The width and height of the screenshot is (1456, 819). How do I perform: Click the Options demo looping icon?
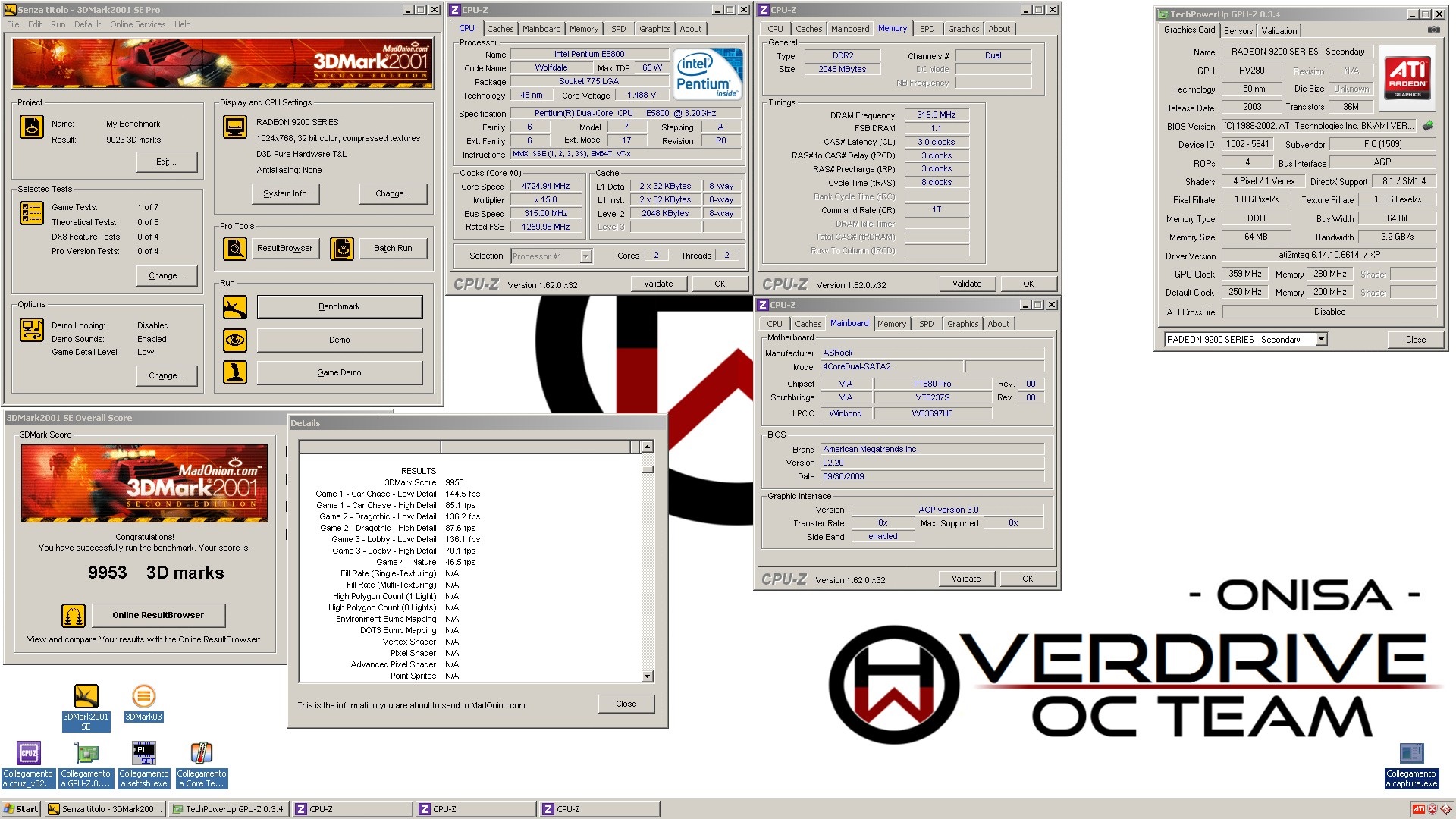pos(32,330)
